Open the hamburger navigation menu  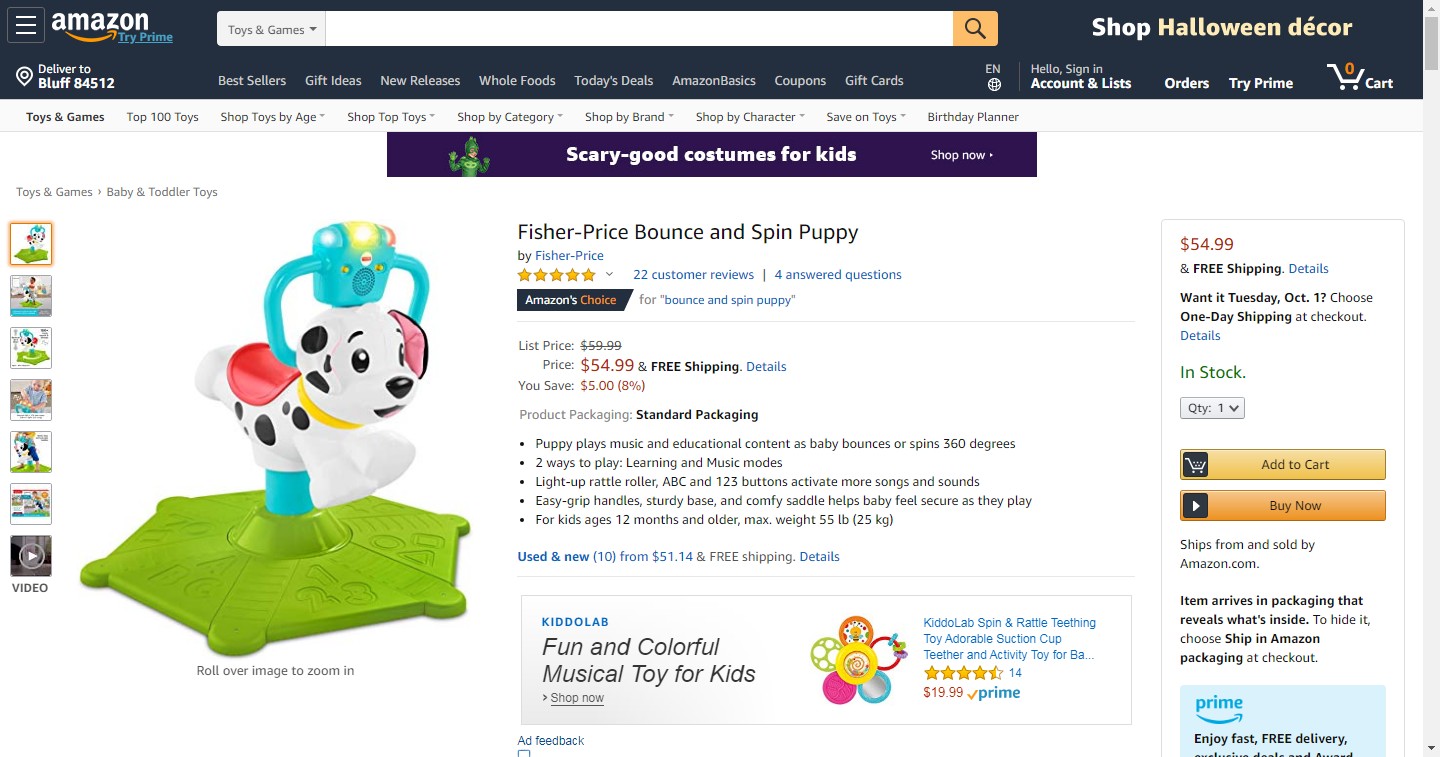25,26
